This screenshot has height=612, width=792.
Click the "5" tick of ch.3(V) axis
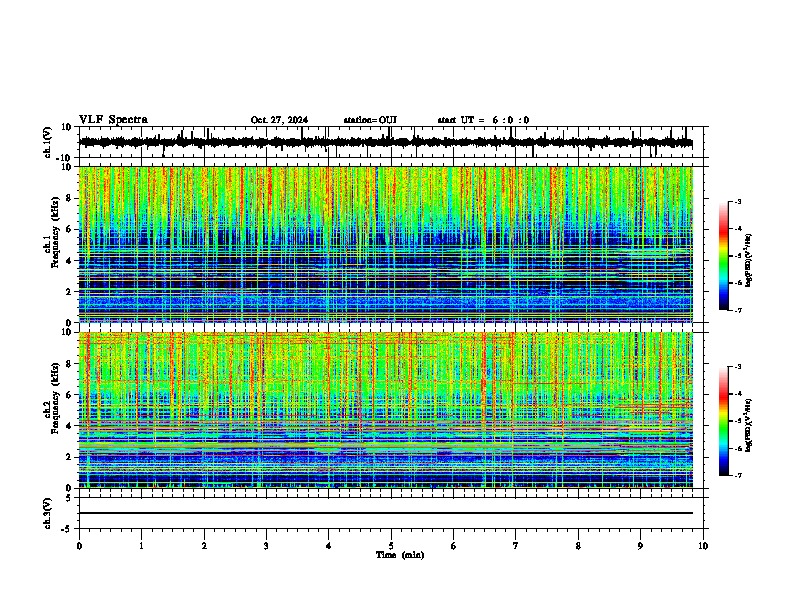(69, 497)
